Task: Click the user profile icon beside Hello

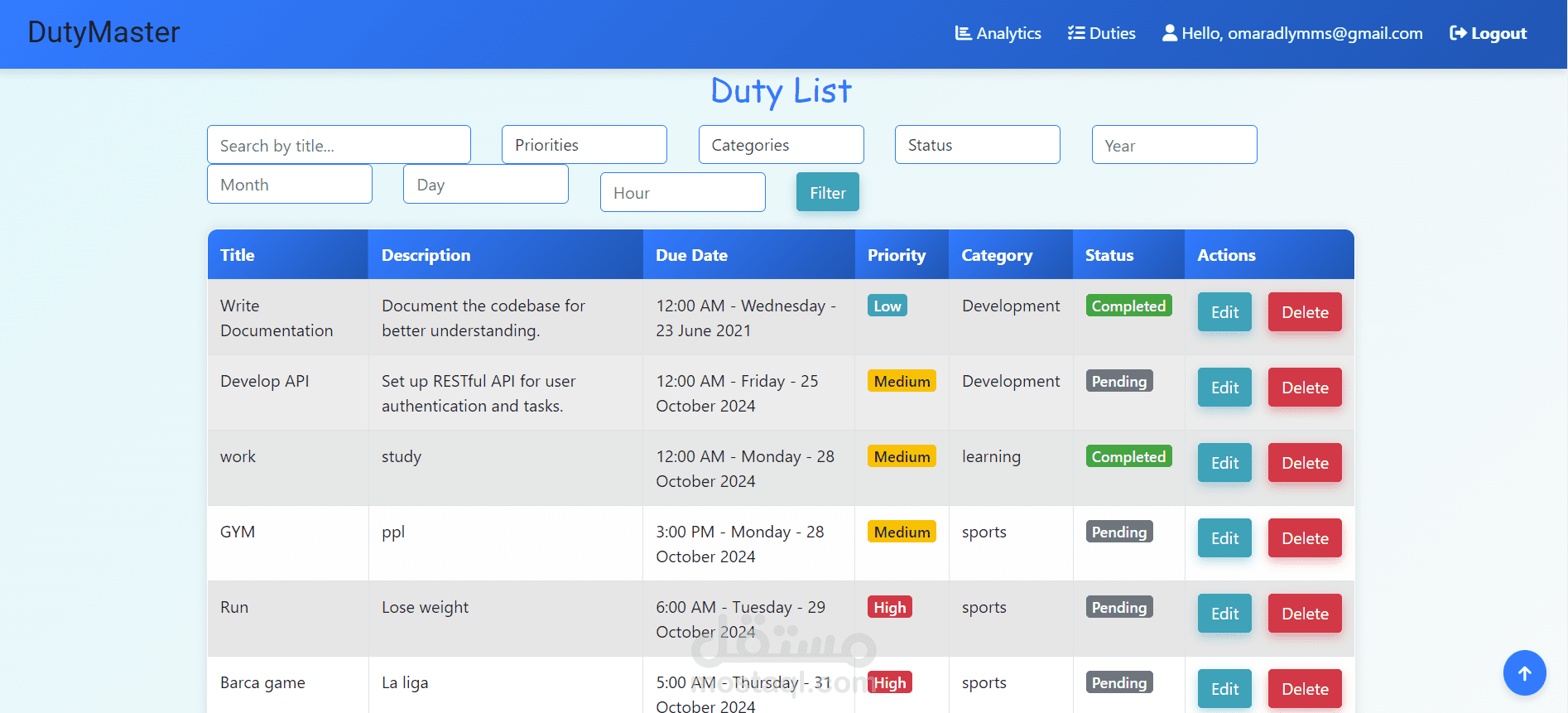Action: click(1170, 33)
